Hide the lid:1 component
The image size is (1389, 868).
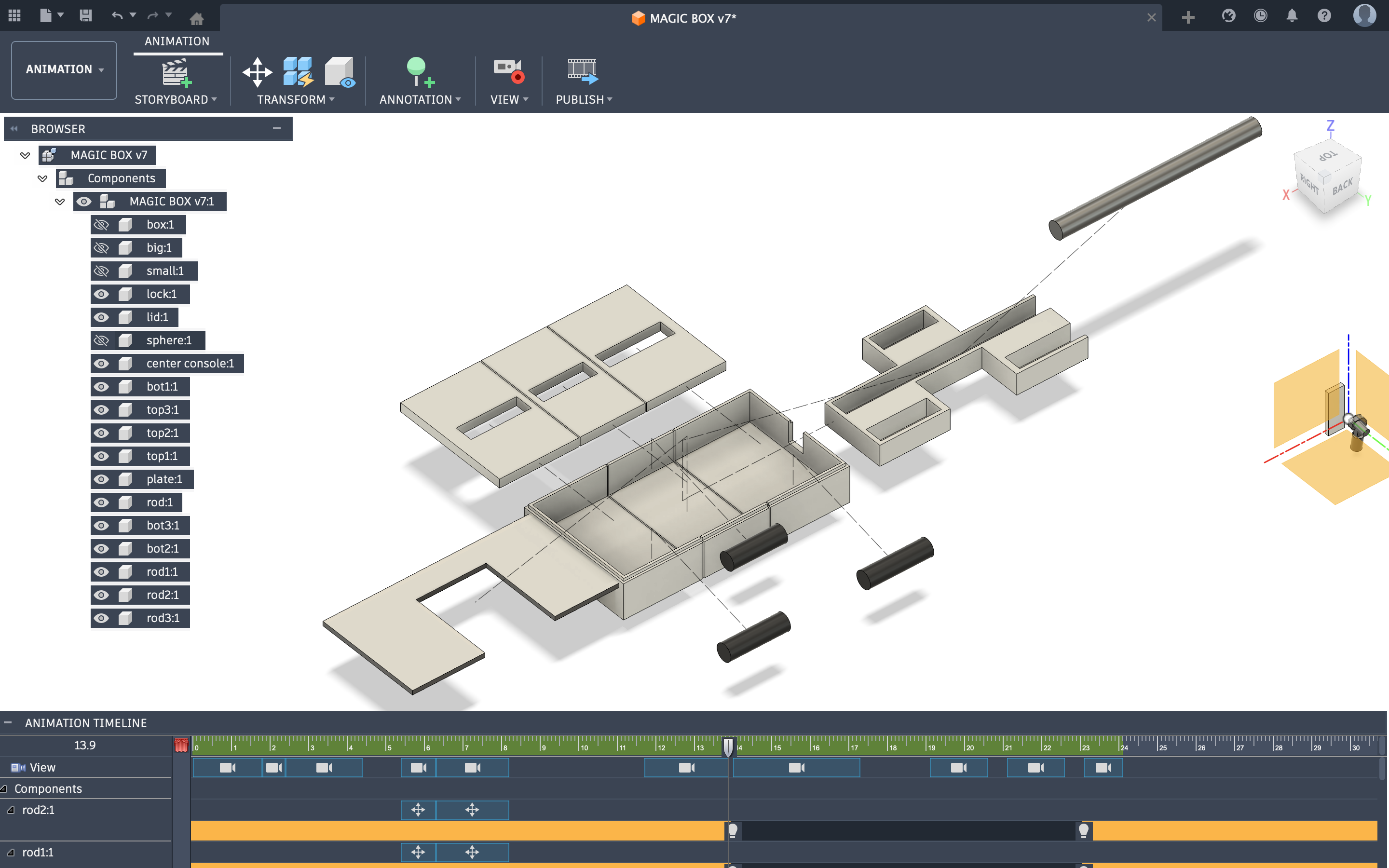pyautogui.click(x=102, y=317)
